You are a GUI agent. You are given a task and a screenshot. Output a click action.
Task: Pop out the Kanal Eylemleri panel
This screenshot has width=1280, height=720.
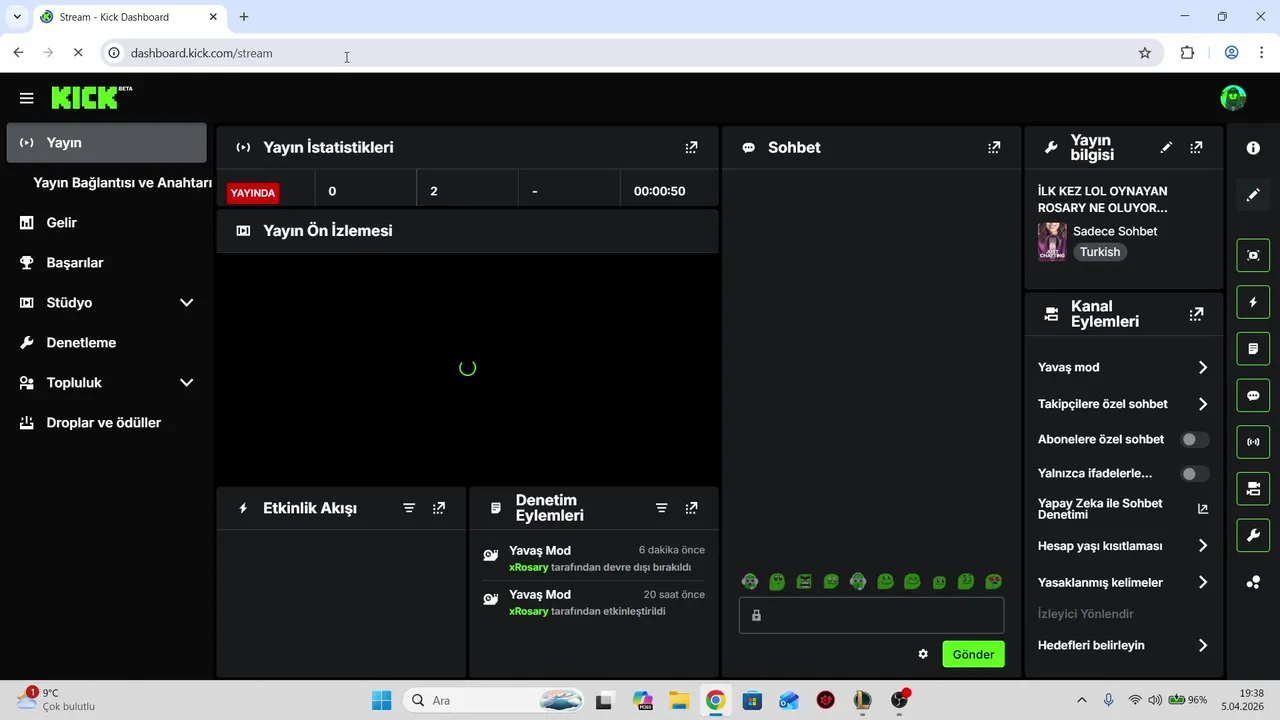[1196, 314]
